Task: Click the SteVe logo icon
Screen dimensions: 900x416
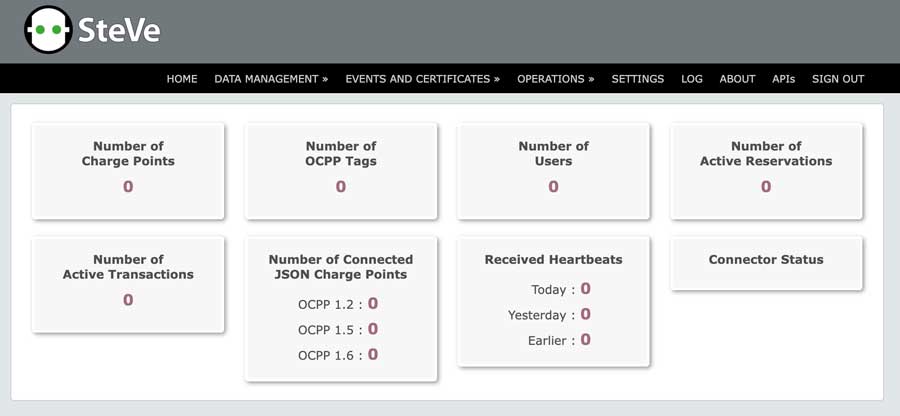Action: [48, 31]
